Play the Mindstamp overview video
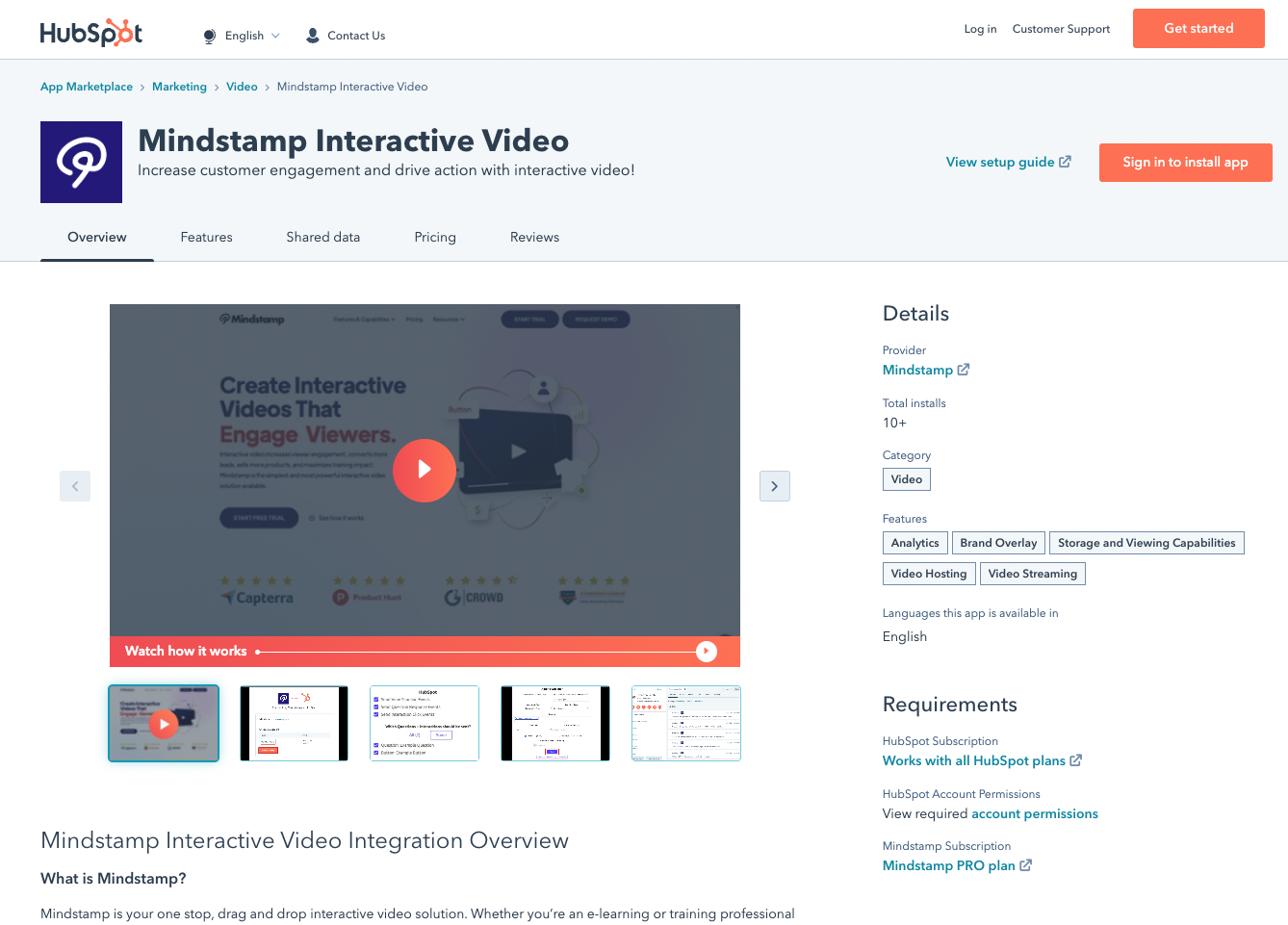The image size is (1288, 925). 425,471
